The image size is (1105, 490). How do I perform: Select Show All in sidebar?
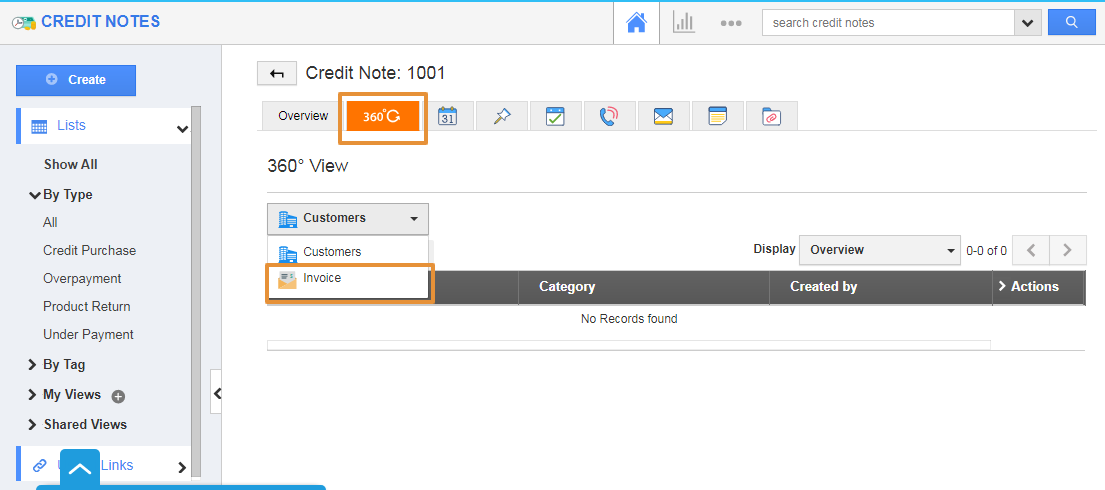[x=70, y=164]
